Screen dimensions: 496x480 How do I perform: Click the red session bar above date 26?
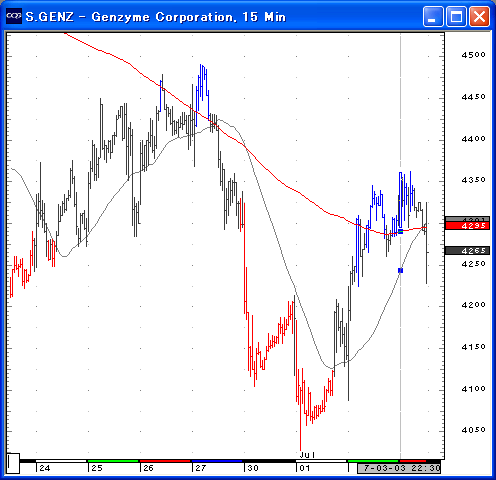(165, 461)
